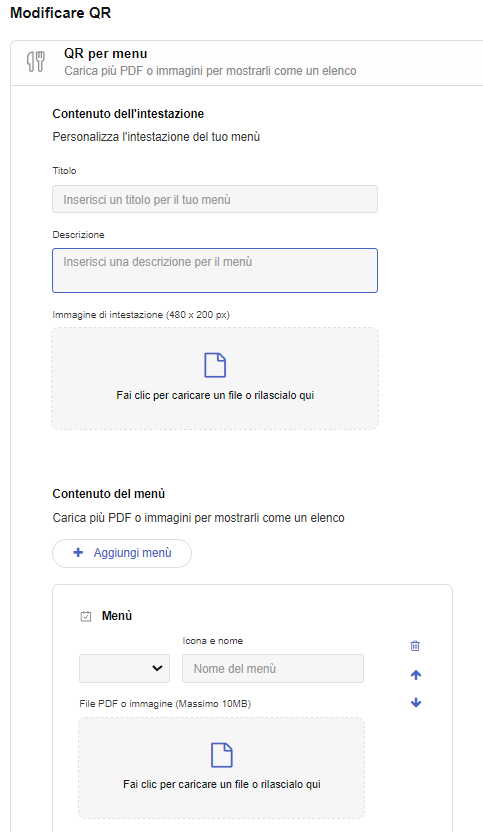The image size is (483, 832).
Task: Focus the Titolo input field
Action: tap(215, 199)
